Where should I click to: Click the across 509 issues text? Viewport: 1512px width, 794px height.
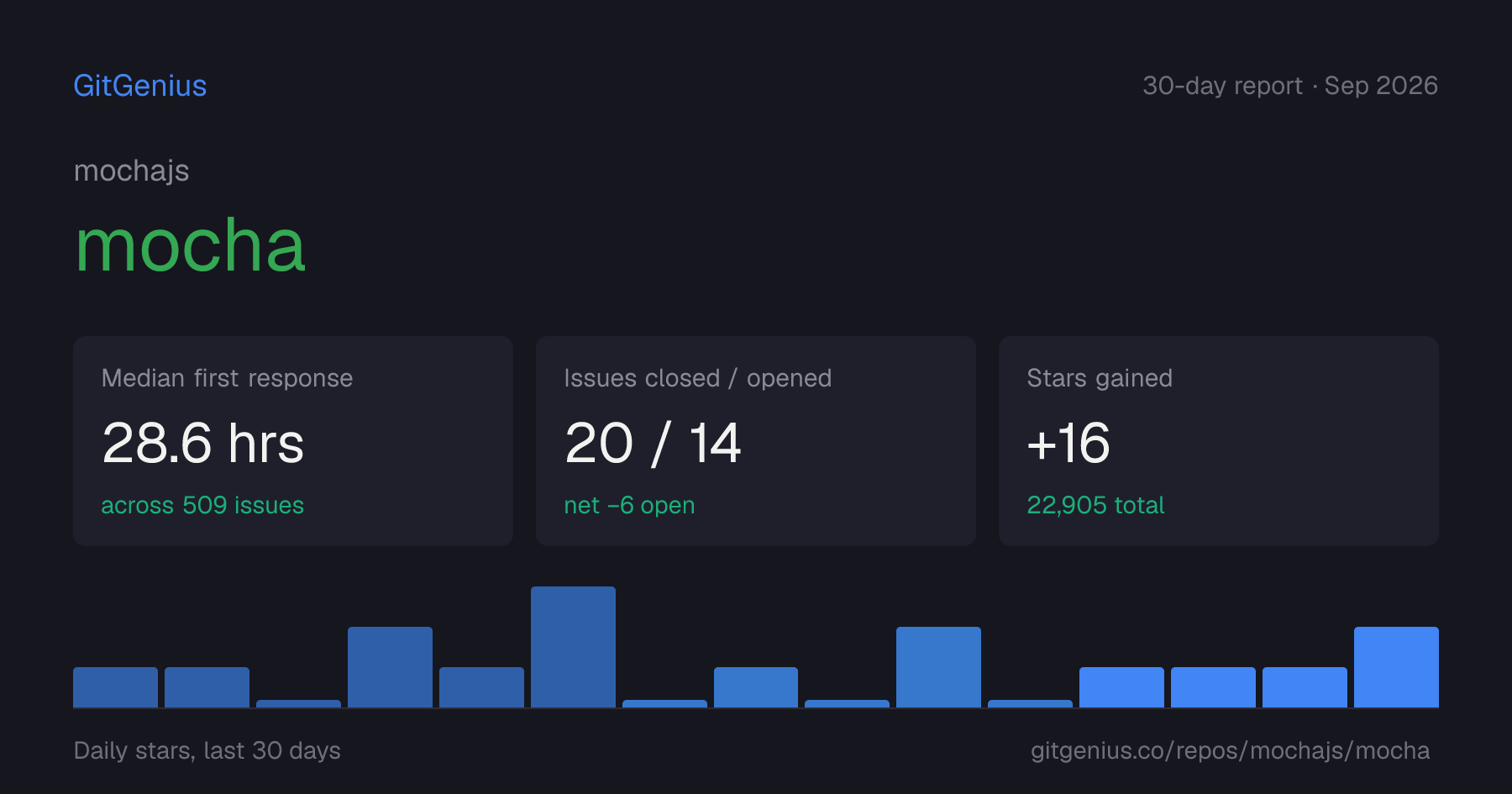202,505
